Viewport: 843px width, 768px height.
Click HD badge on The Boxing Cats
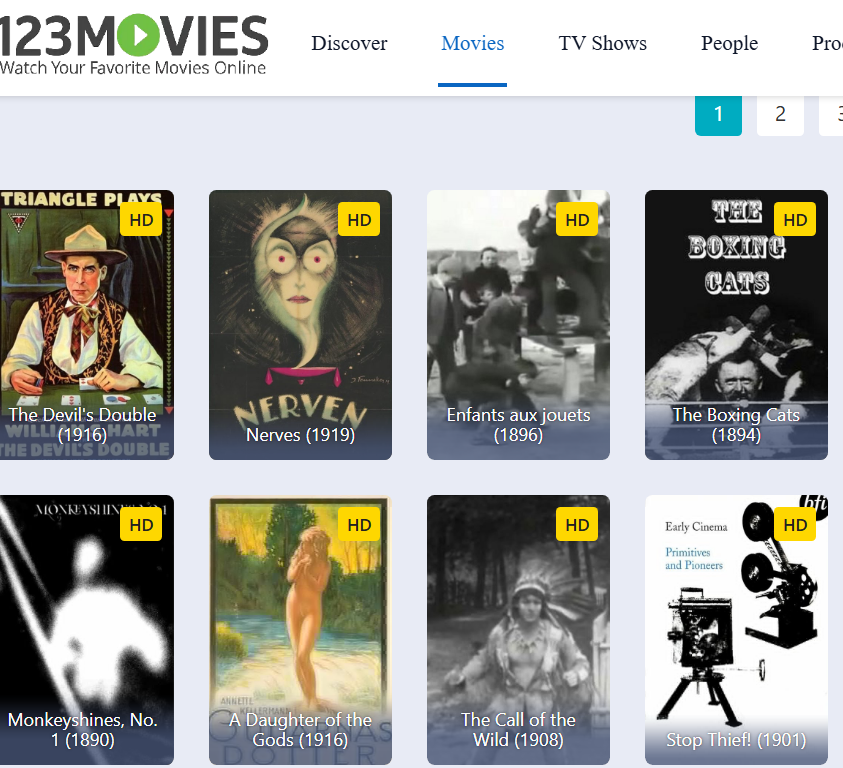click(x=795, y=219)
